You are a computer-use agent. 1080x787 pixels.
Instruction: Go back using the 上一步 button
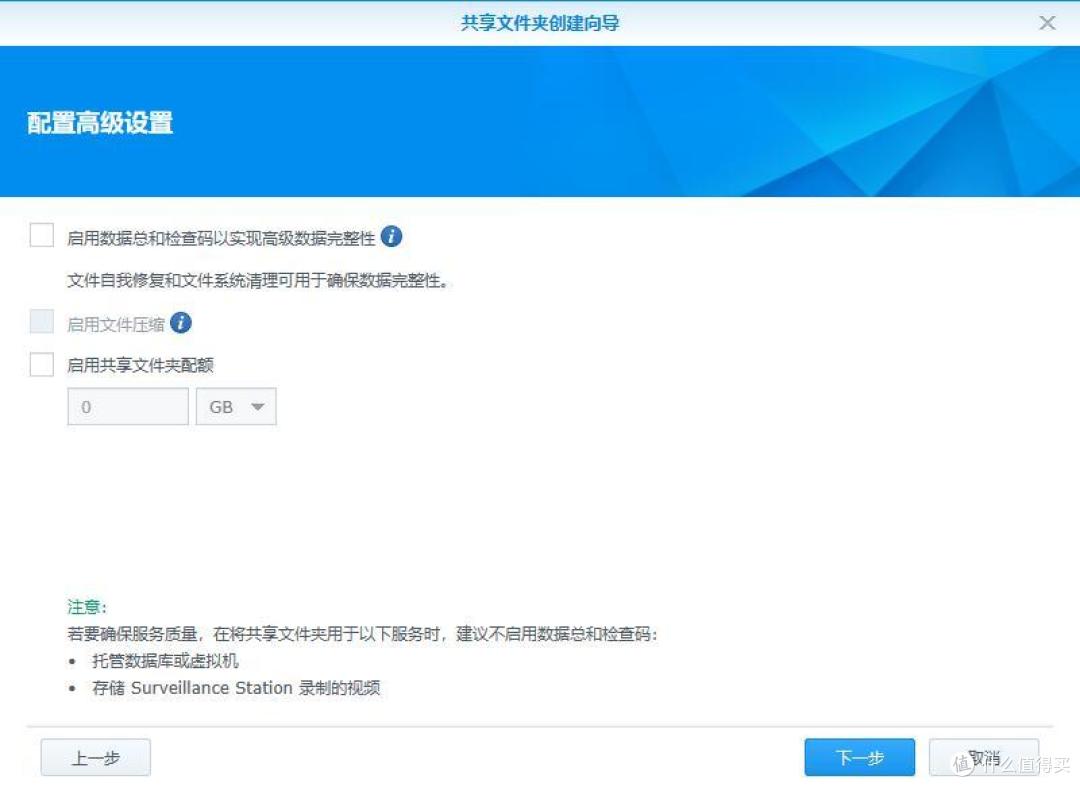(x=95, y=757)
